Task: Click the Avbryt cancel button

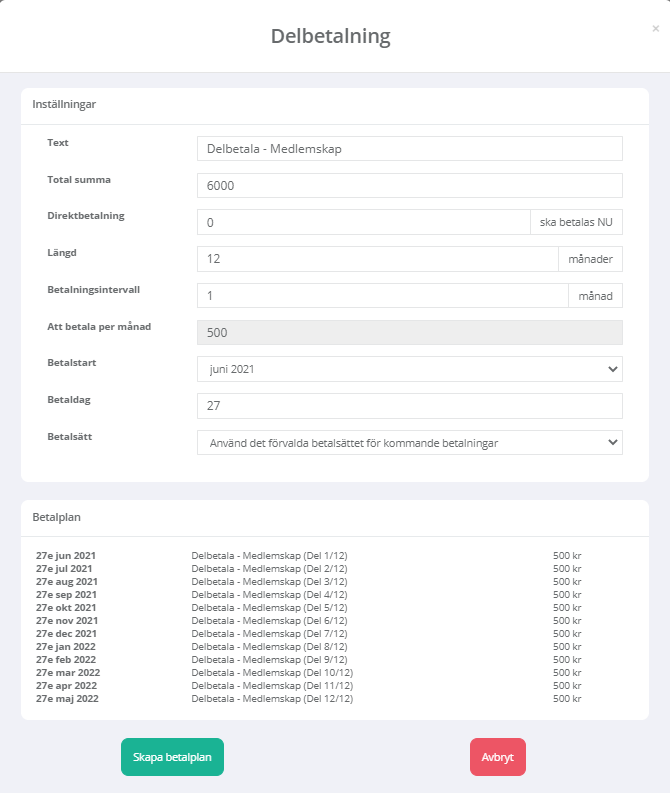Action: click(497, 758)
